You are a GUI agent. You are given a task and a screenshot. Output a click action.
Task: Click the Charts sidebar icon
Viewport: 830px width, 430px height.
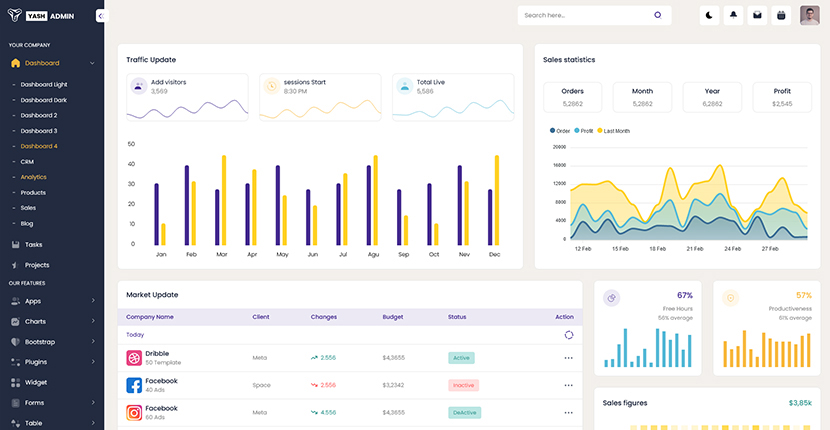15,321
